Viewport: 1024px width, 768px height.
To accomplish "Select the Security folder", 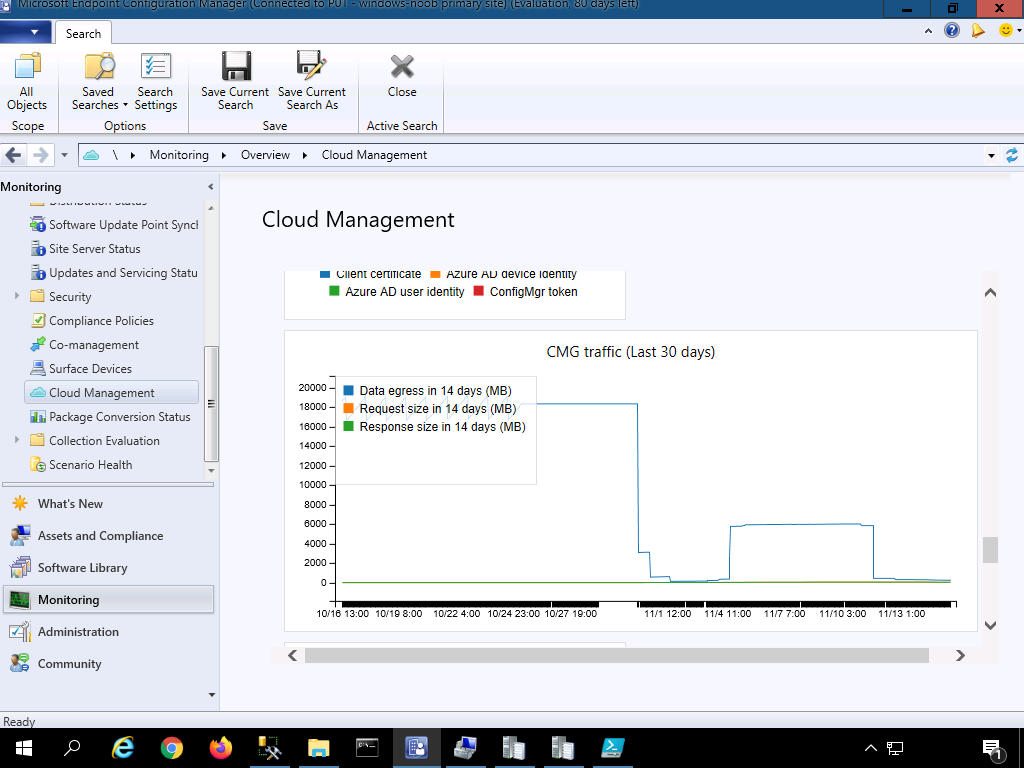I will 61,296.
